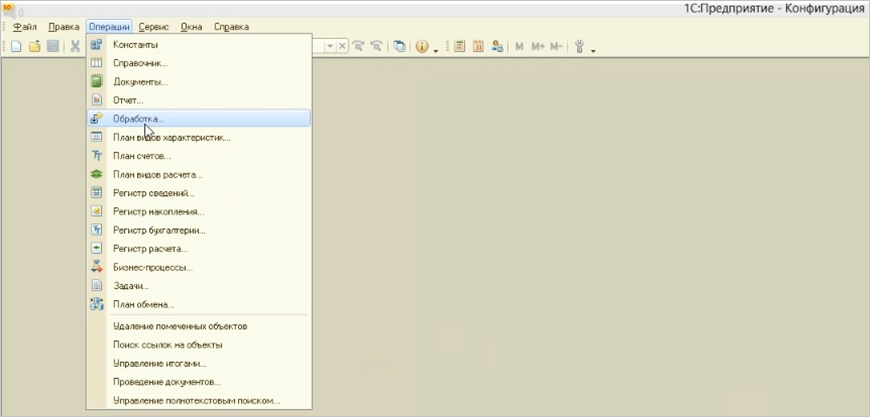870x417 pixels.
Task: Click the Open file folder icon
Action: [x=34, y=47]
